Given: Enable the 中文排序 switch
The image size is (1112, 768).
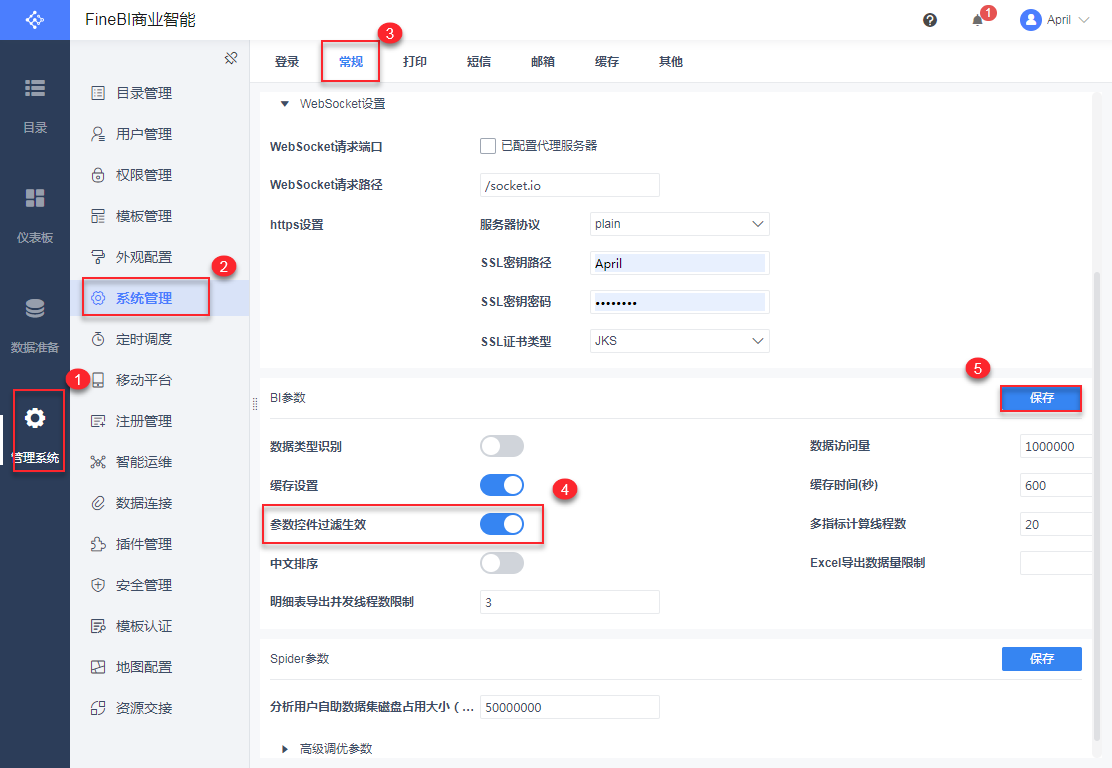Looking at the screenshot, I should (x=501, y=563).
